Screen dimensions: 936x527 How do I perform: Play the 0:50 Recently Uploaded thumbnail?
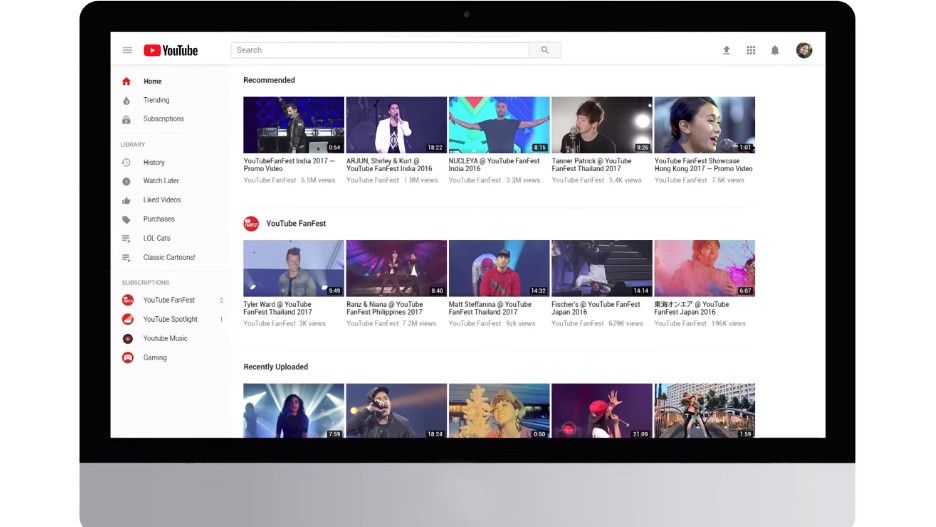[x=499, y=411]
